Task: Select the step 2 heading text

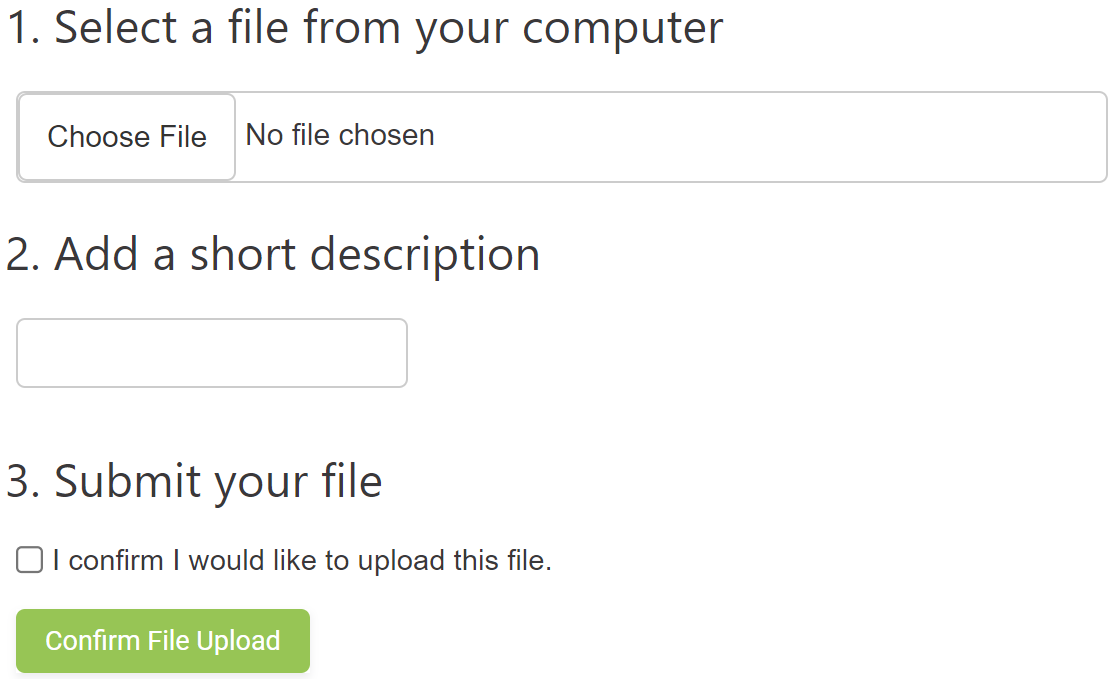Action: tap(273, 254)
